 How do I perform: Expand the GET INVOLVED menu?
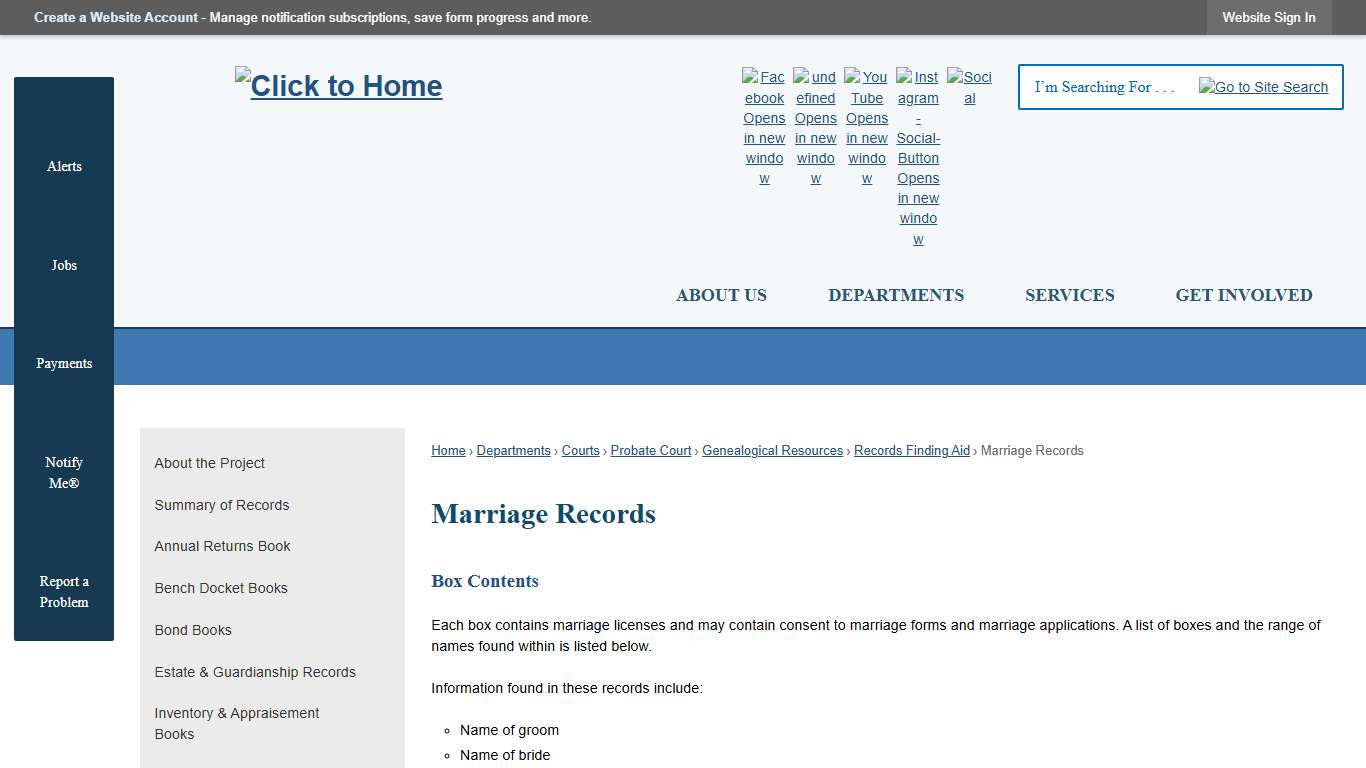click(x=1244, y=295)
